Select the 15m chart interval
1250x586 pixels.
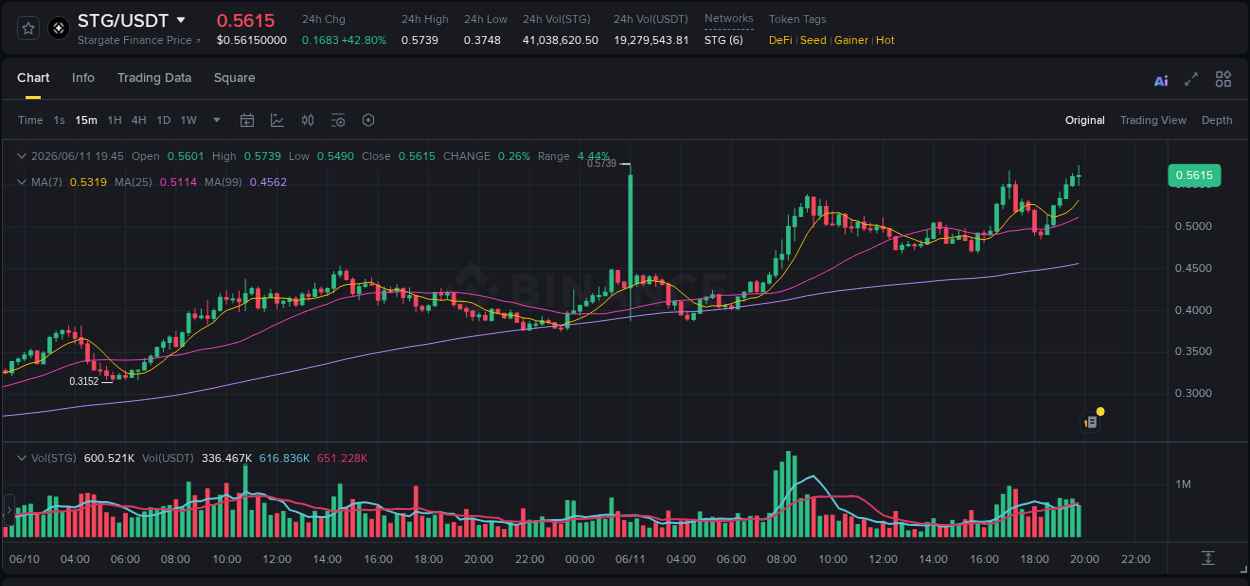[x=86, y=120]
